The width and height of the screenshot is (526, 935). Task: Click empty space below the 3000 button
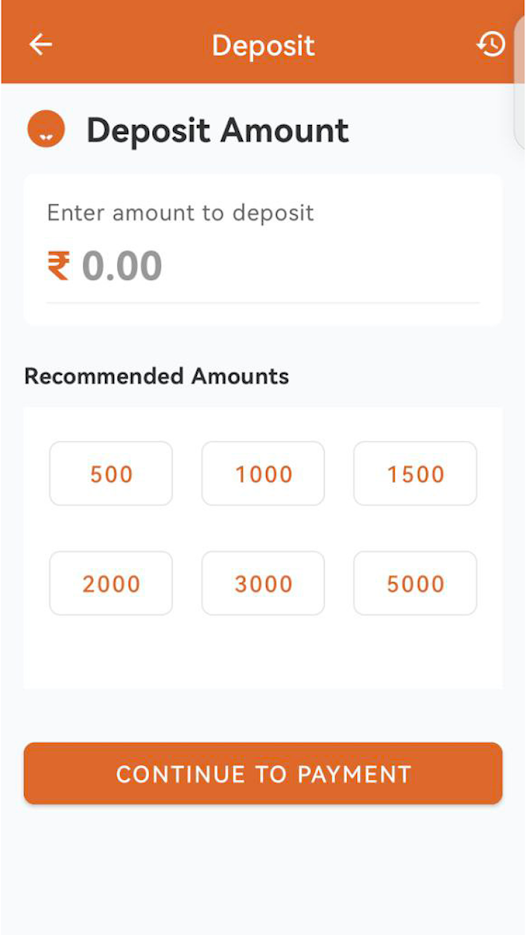pos(263,652)
